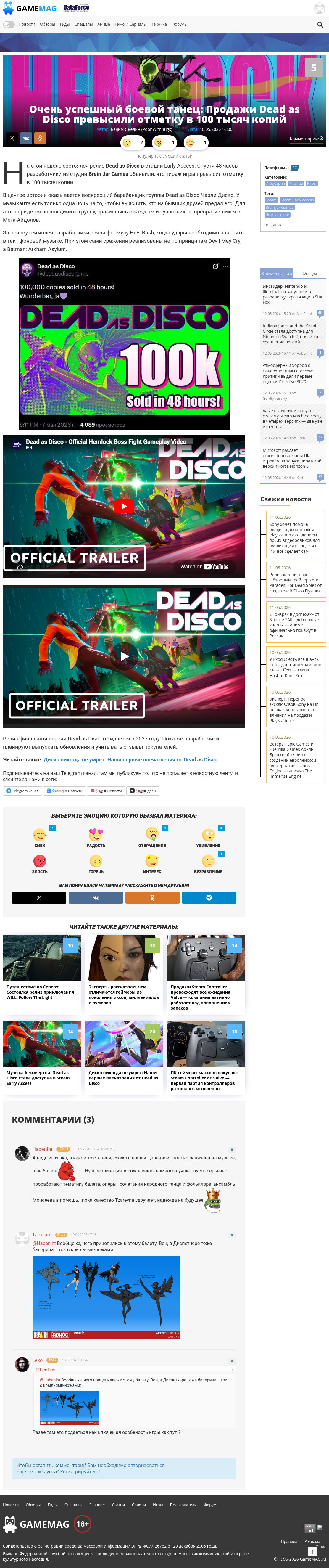The height and width of the screenshot is (1568, 329).
Task: Share on Odnoklassniki under headline
Action: tap(41, 138)
